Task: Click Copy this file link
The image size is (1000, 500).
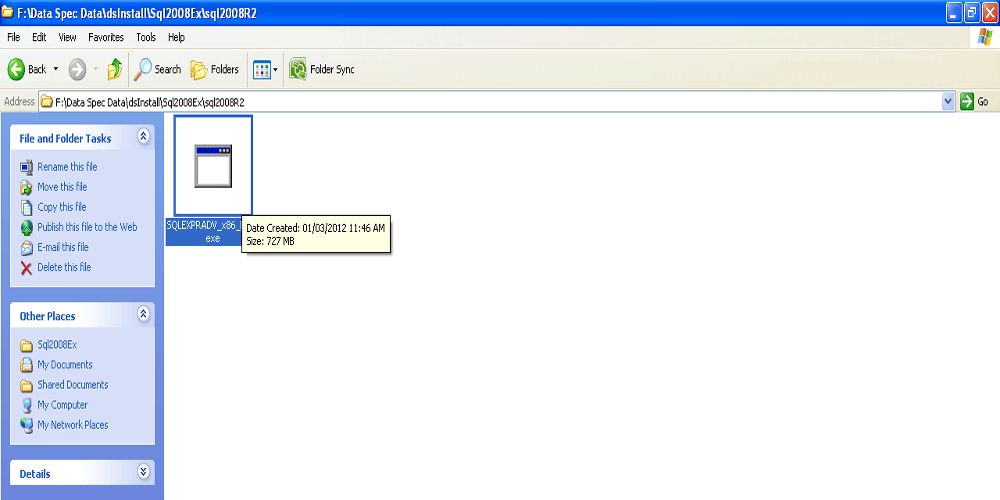Action: tap(62, 207)
